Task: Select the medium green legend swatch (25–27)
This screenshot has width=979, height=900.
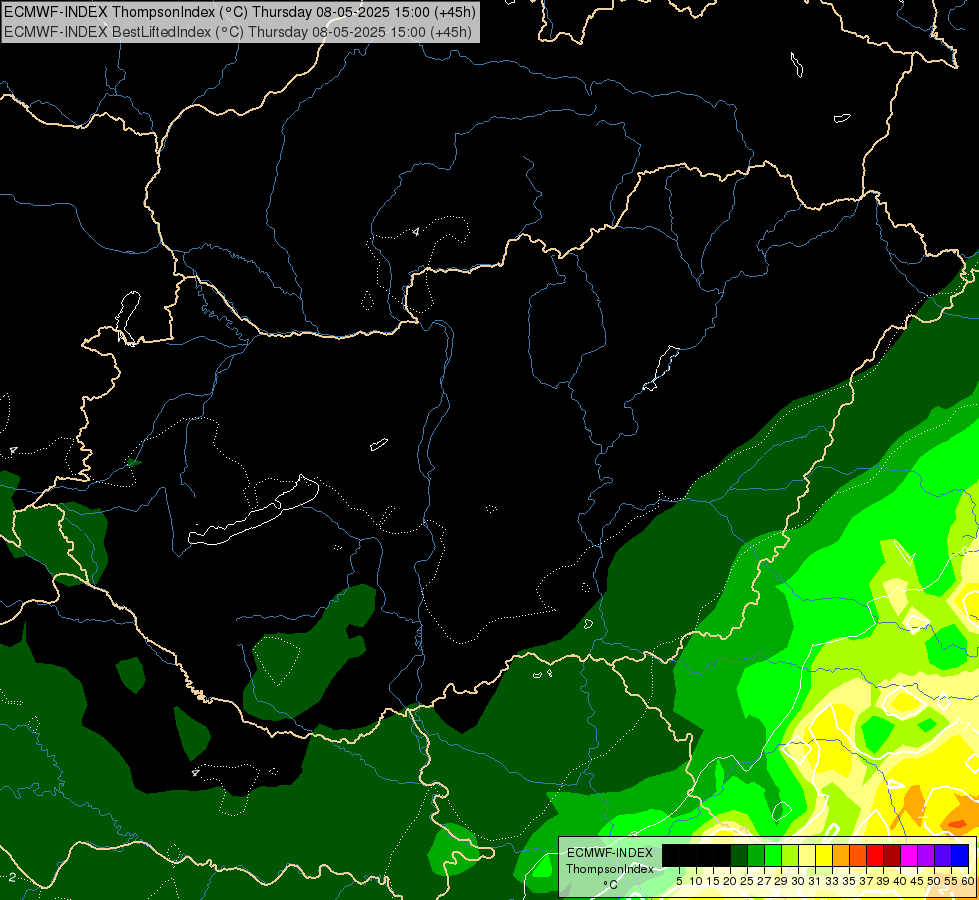Action: [x=756, y=855]
